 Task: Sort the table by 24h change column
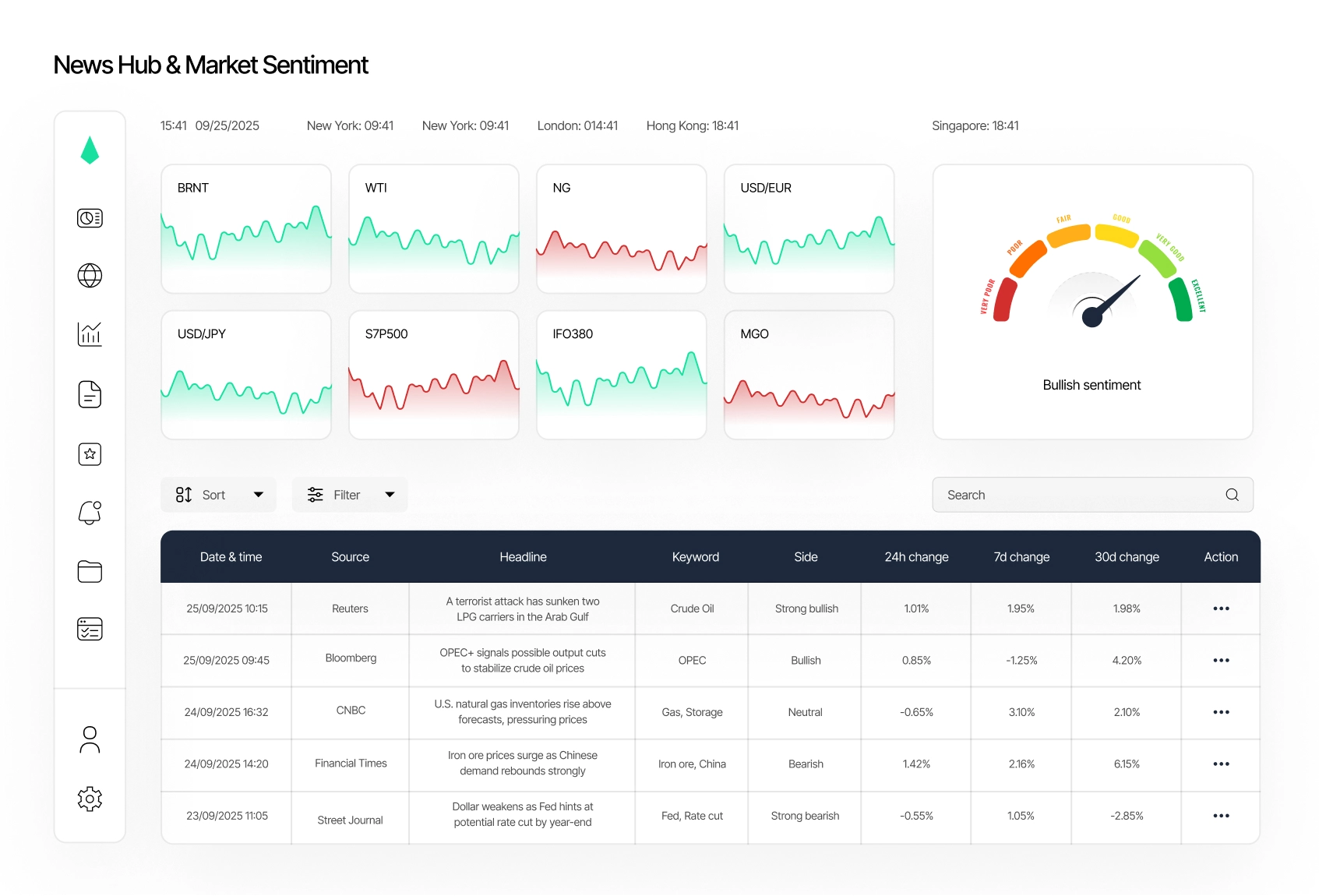(x=916, y=556)
